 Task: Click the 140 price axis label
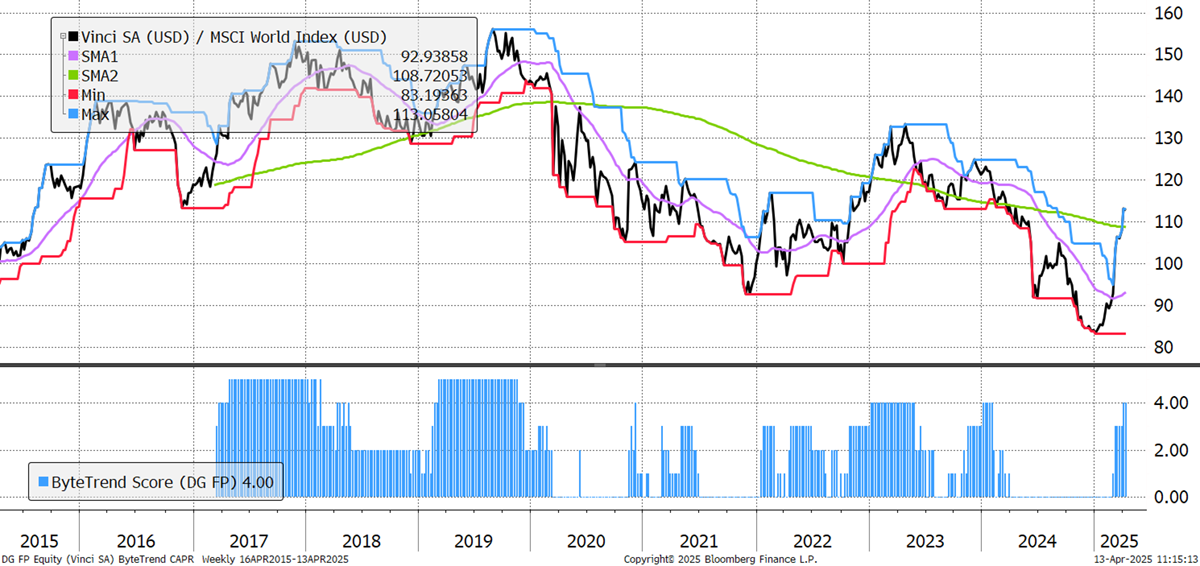(1169, 97)
